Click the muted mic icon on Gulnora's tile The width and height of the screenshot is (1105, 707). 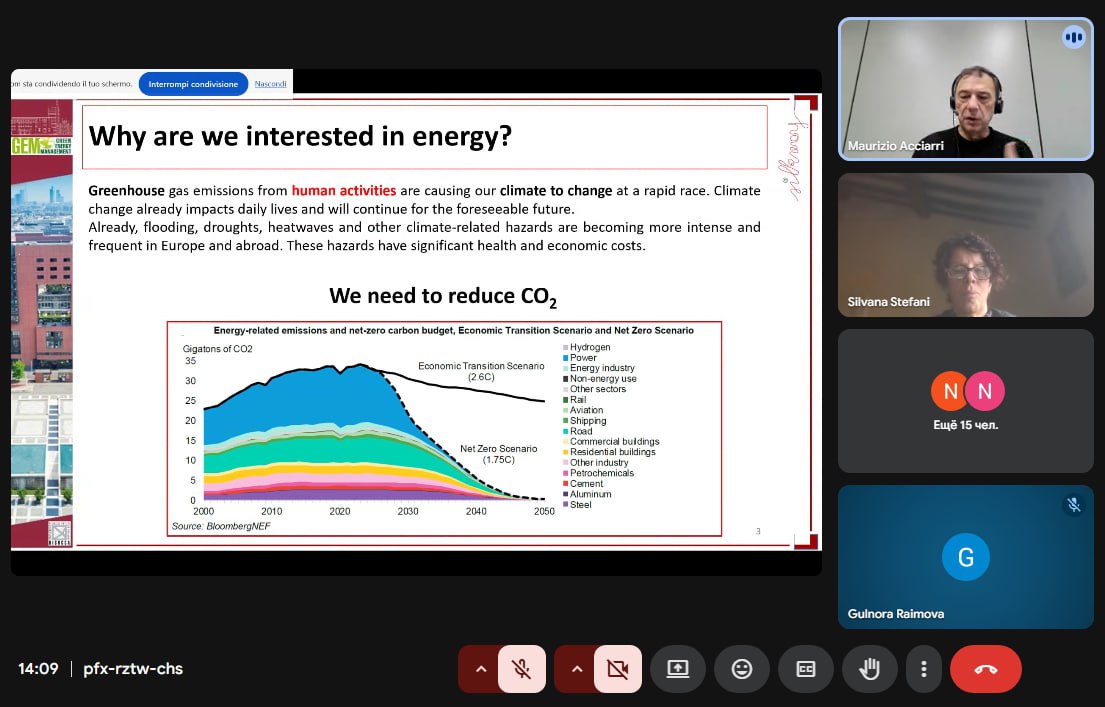click(1073, 505)
